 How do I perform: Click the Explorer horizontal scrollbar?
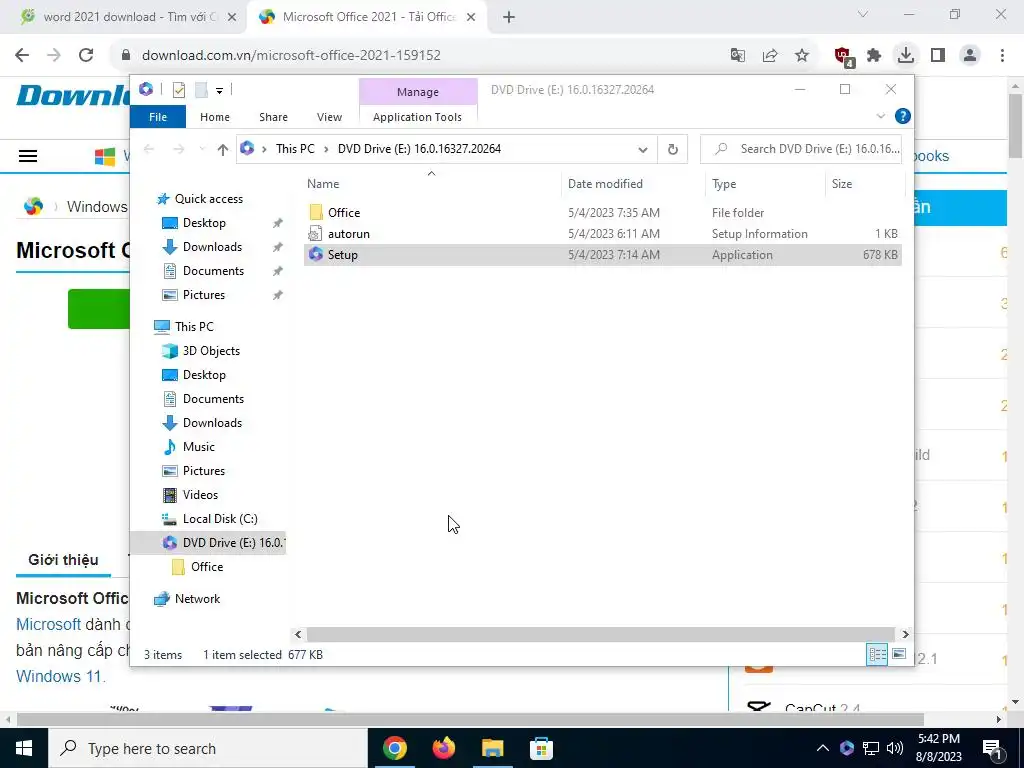[x=600, y=634]
